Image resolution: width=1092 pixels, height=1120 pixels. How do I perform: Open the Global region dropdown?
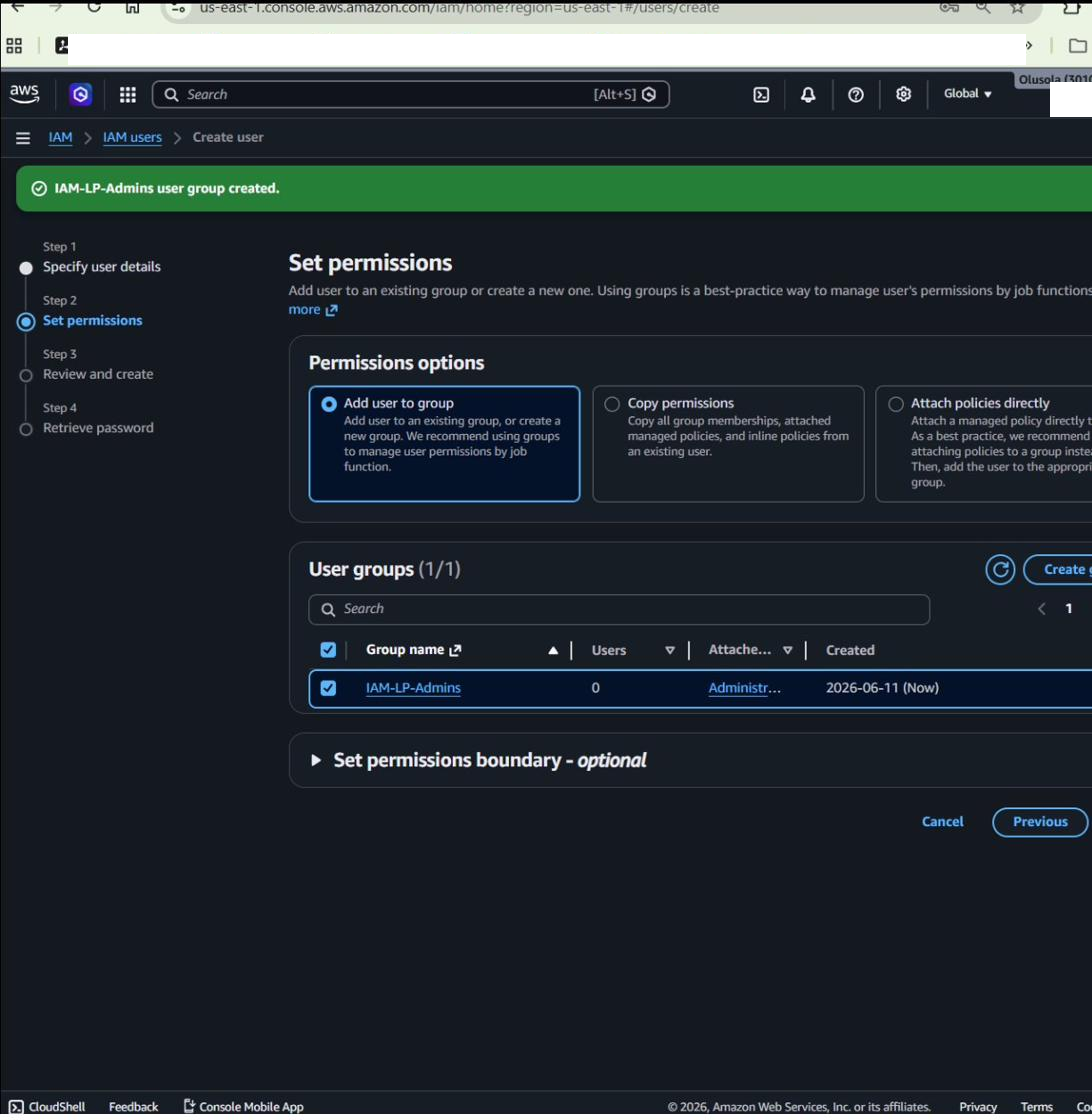[968, 94]
